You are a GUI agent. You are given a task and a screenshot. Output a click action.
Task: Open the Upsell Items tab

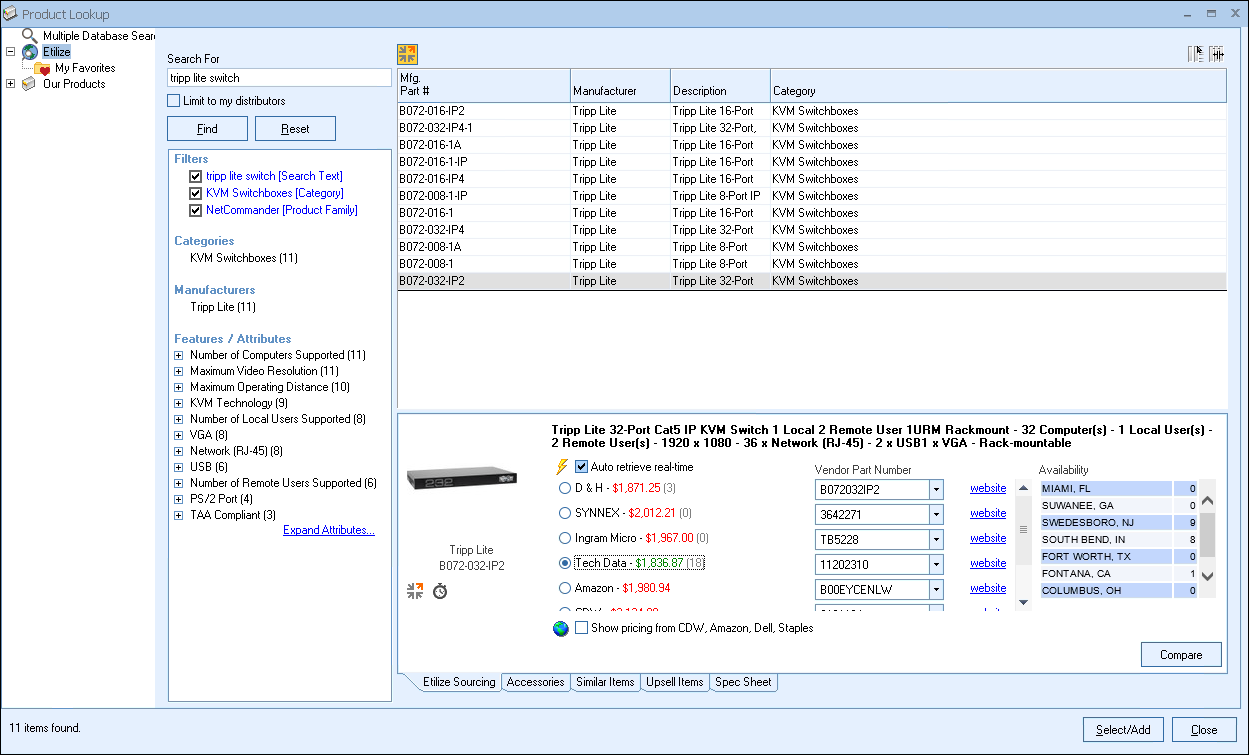pos(675,682)
